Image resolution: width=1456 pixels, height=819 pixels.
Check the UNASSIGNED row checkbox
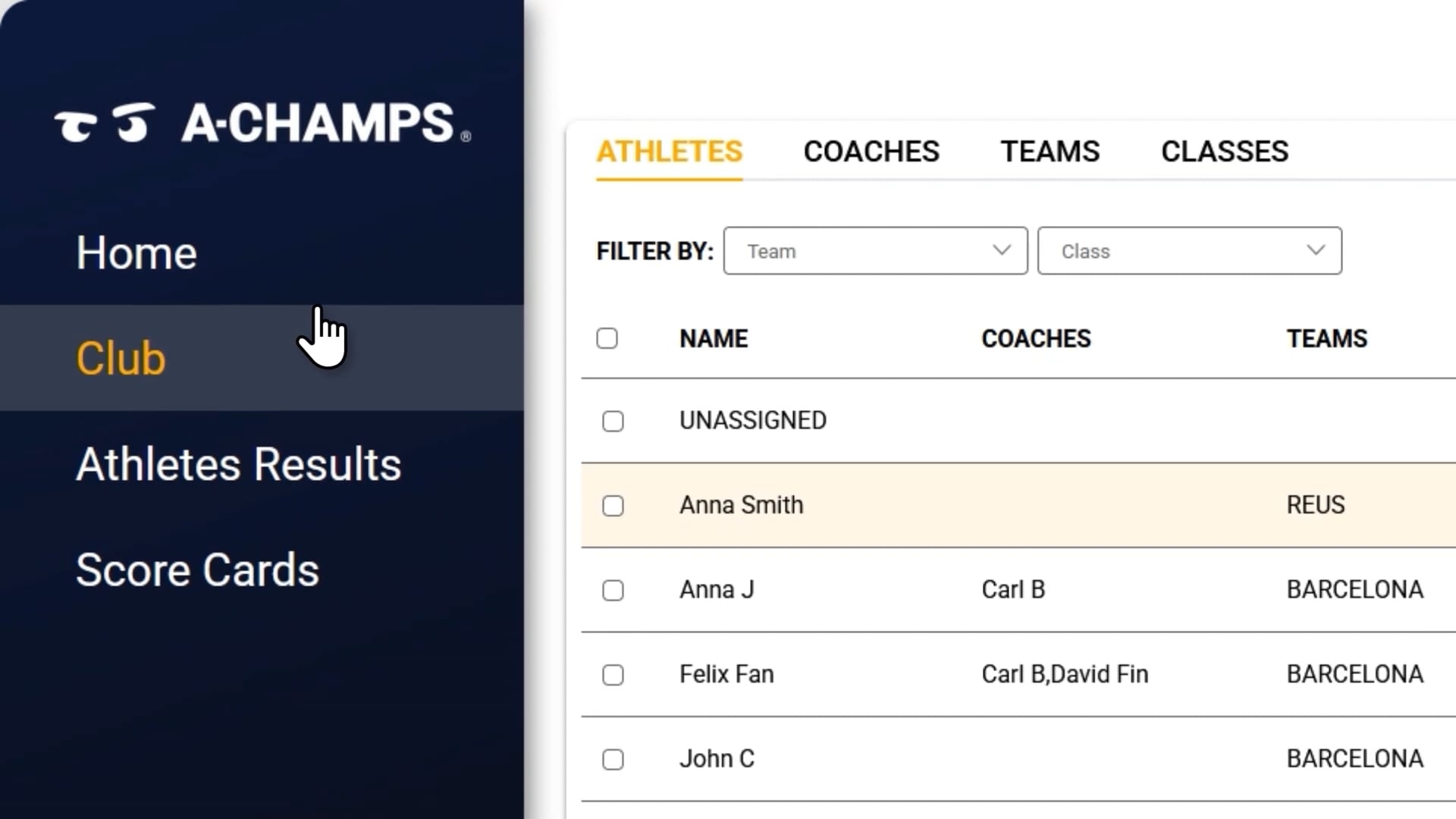(x=613, y=421)
